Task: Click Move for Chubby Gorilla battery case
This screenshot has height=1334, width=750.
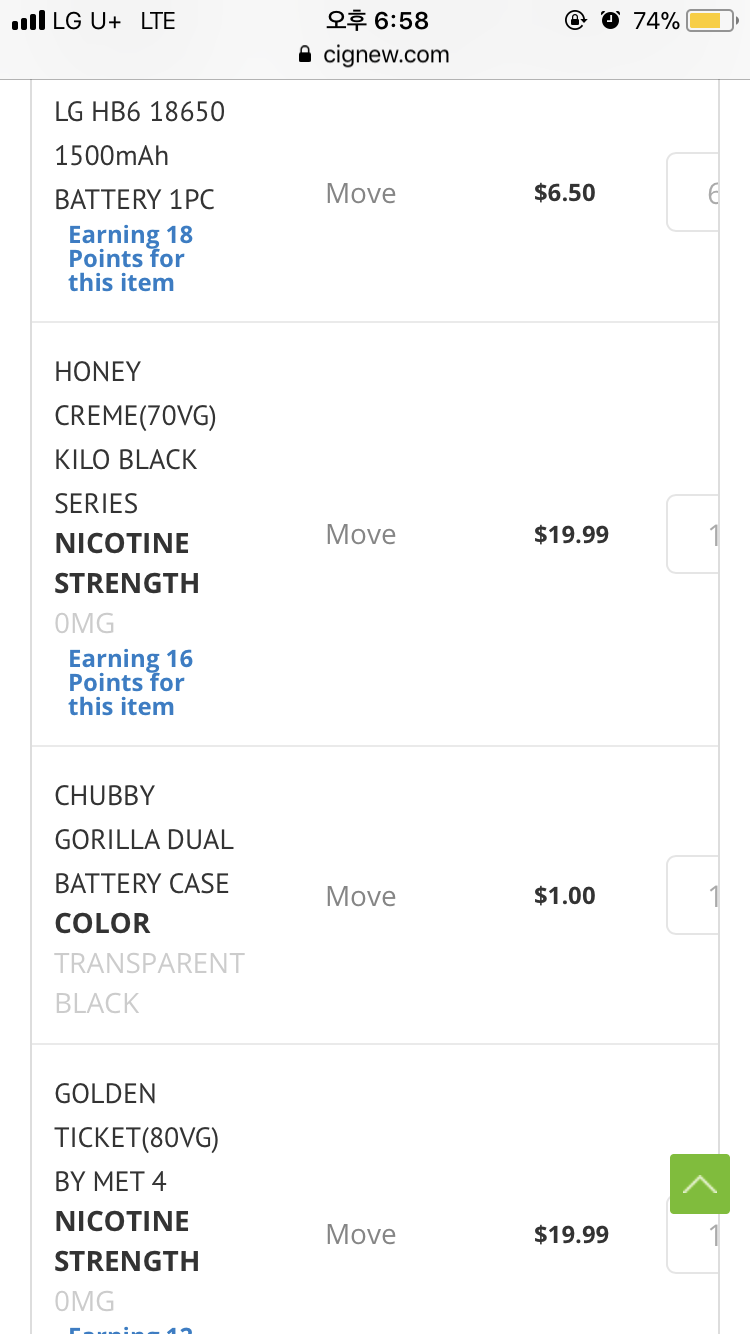Action: coord(361,896)
